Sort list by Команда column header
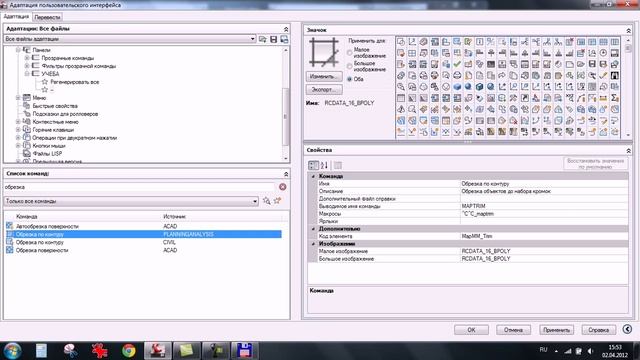Screen dimensions: 640x360 [x=27, y=217]
